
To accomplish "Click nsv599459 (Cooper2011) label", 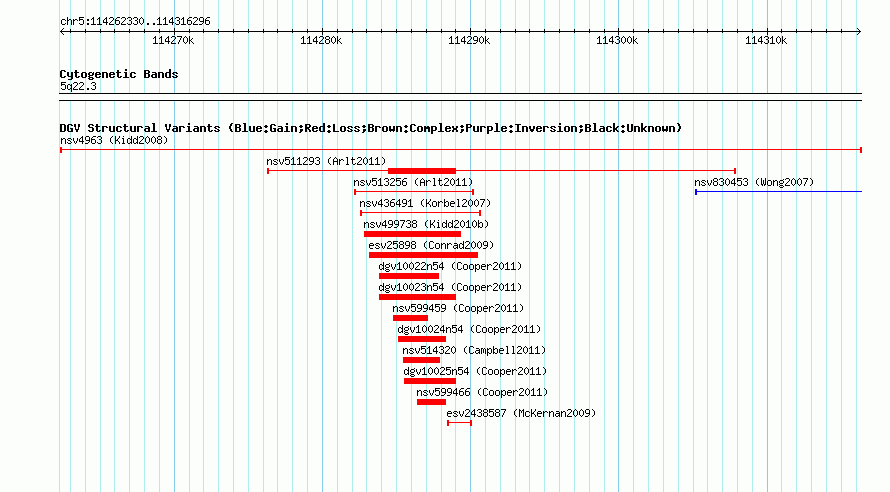I will pos(457,308).
